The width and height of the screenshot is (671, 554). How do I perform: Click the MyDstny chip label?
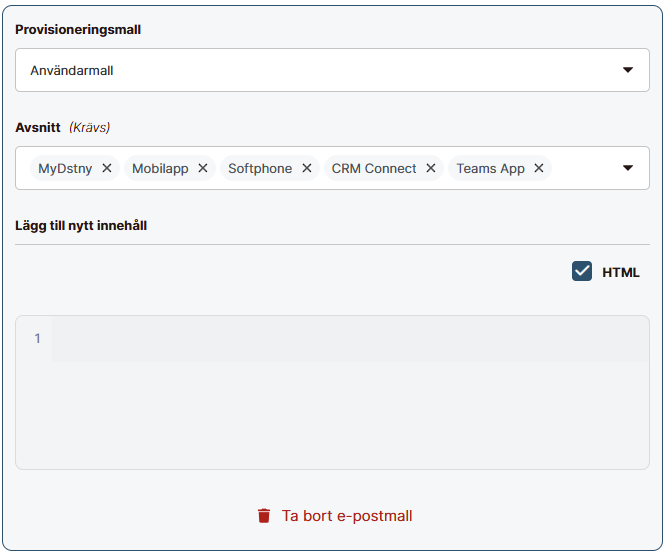pos(65,168)
